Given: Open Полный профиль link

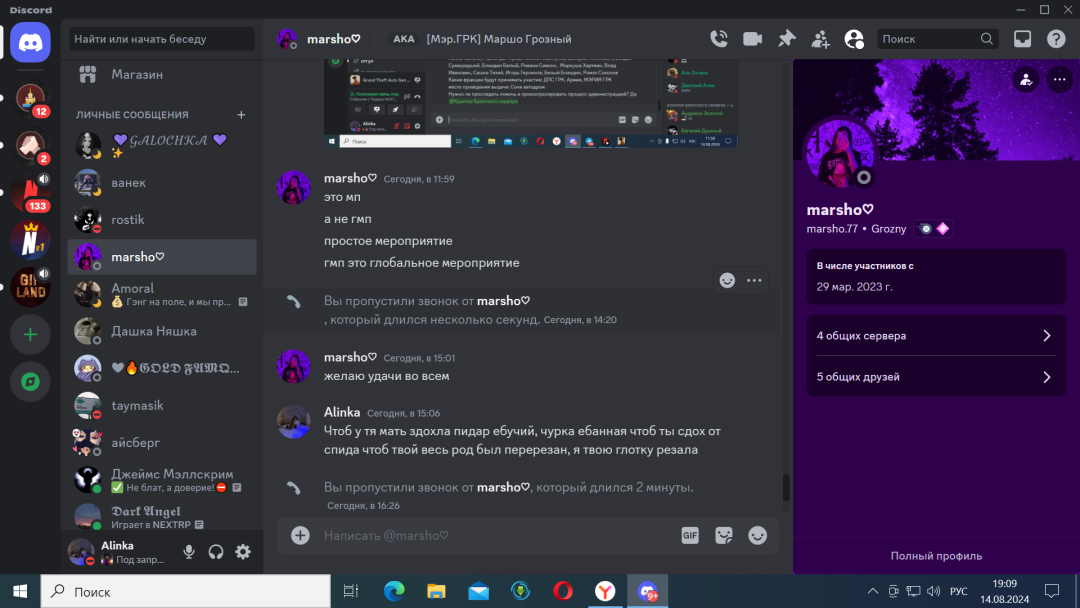Looking at the screenshot, I should [936, 556].
